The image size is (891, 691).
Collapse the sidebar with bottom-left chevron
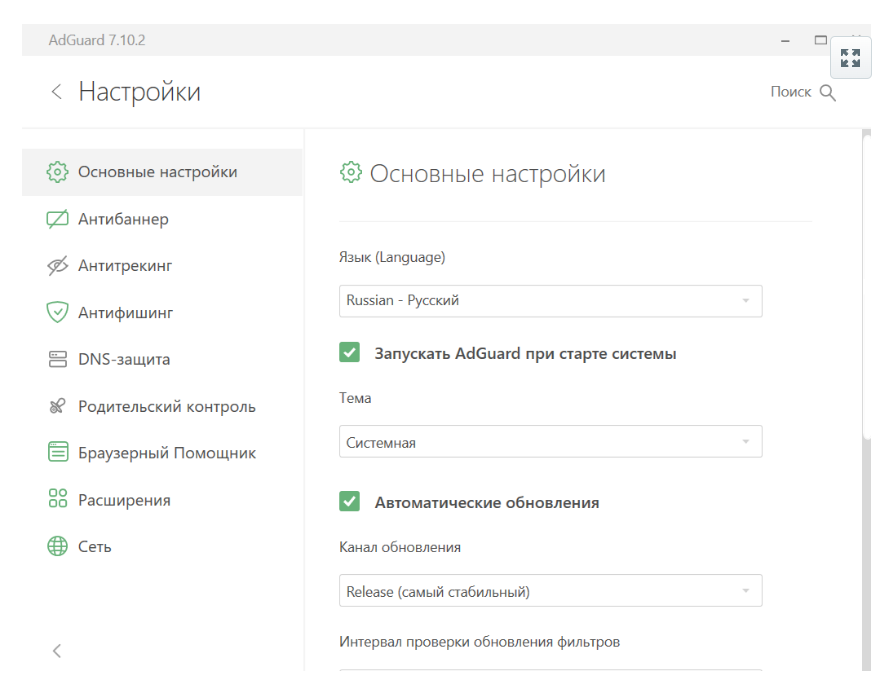click(x=57, y=651)
